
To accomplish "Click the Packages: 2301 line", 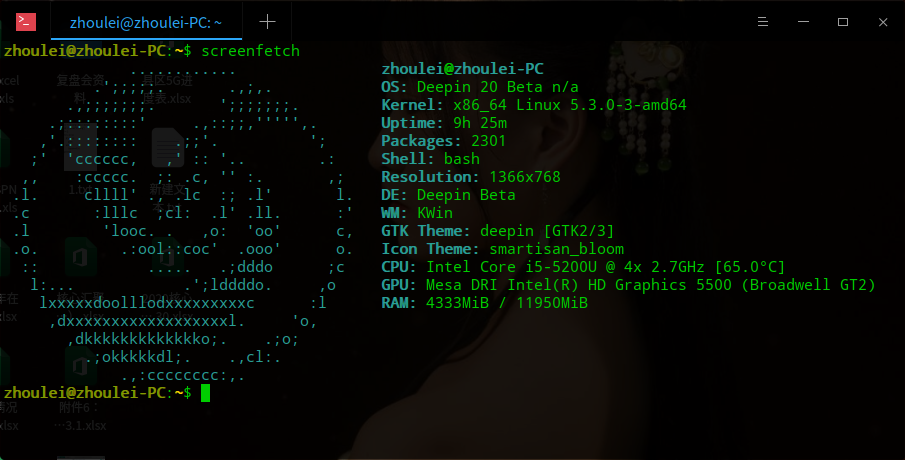I will tap(443, 141).
